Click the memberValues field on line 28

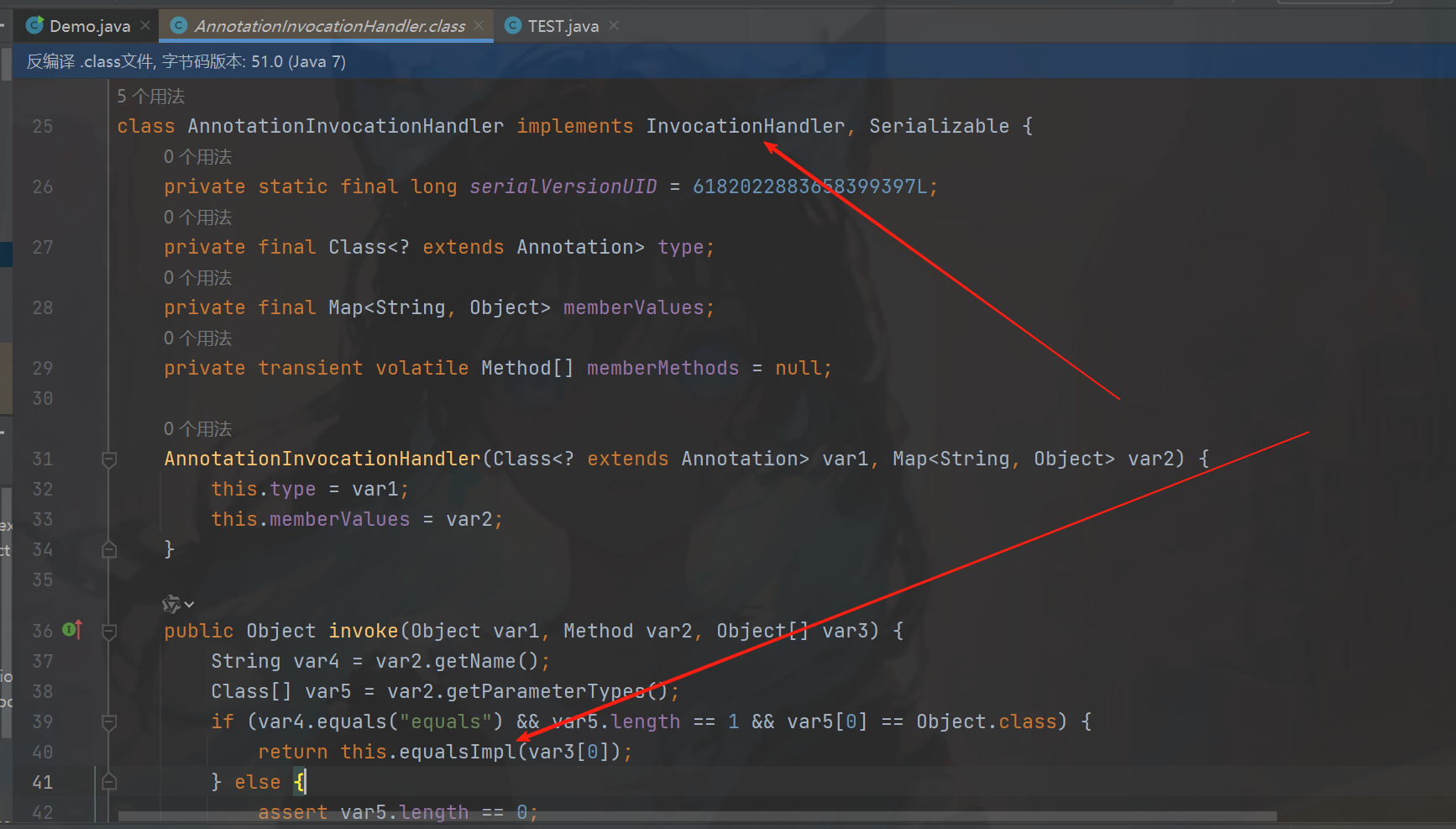634,307
